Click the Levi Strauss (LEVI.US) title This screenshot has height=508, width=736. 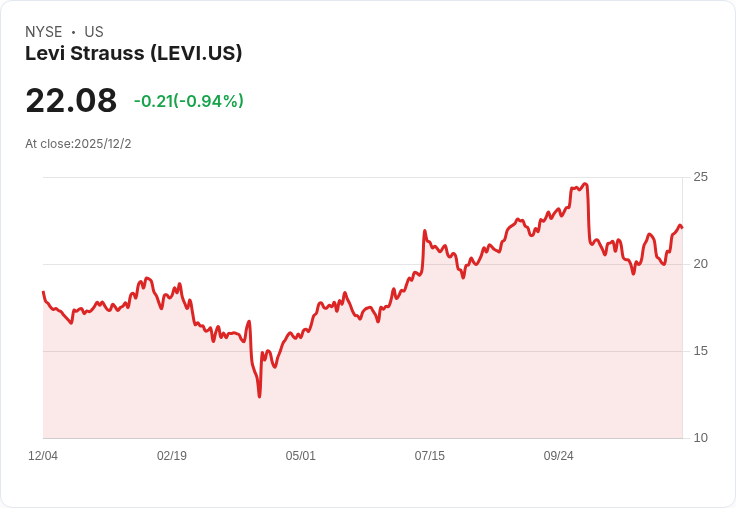pyautogui.click(x=133, y=54)
